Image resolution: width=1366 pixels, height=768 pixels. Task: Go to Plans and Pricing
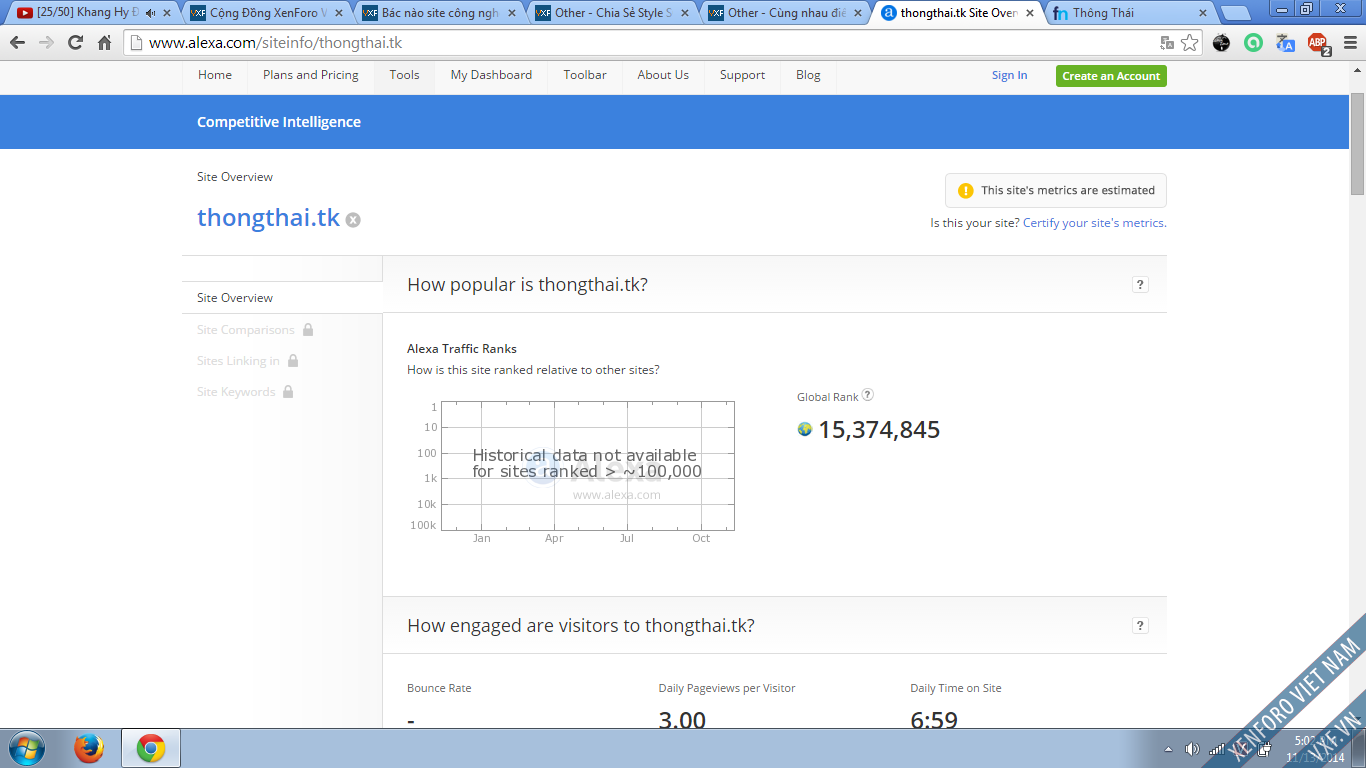(311, 75)
